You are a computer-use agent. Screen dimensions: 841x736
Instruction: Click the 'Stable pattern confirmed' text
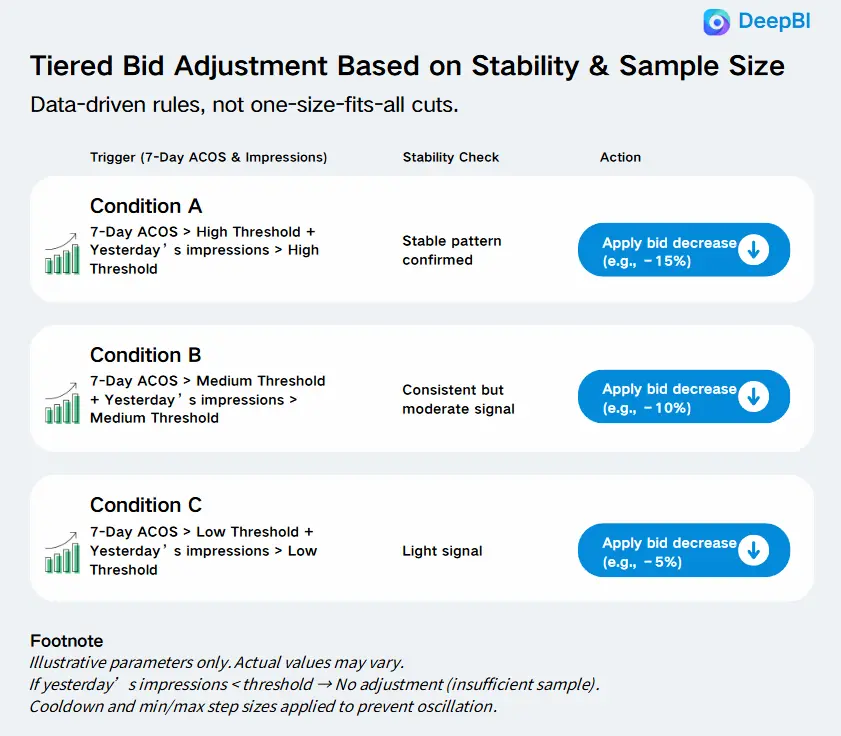[452, 250]
